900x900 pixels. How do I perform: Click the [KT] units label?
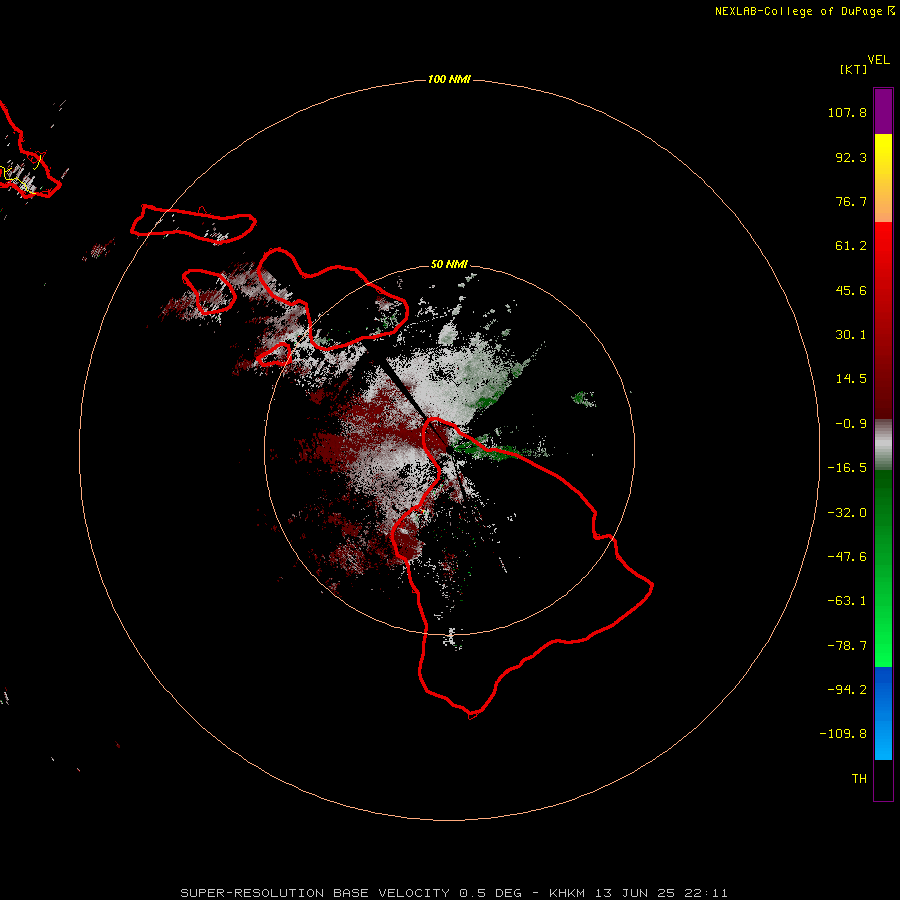click(x=853, y=69)
